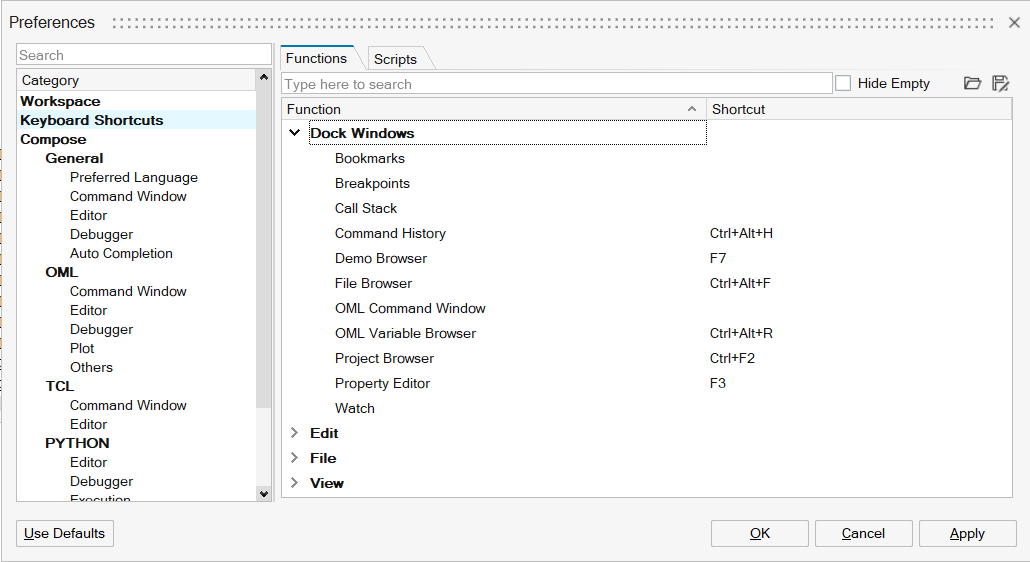The width and height of the screenshot is (1030, 562).
Task: Click the save shortcuts file icon
Action: [x=999, y=84]
